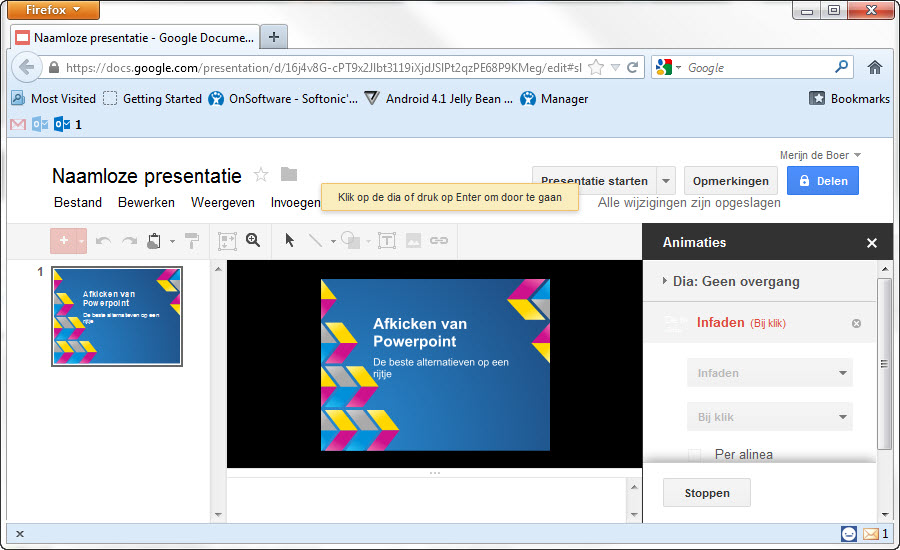Close the Animaties panel
Image resolution: width=900 pixels, height=550 pixels.
tap(872, 243)
